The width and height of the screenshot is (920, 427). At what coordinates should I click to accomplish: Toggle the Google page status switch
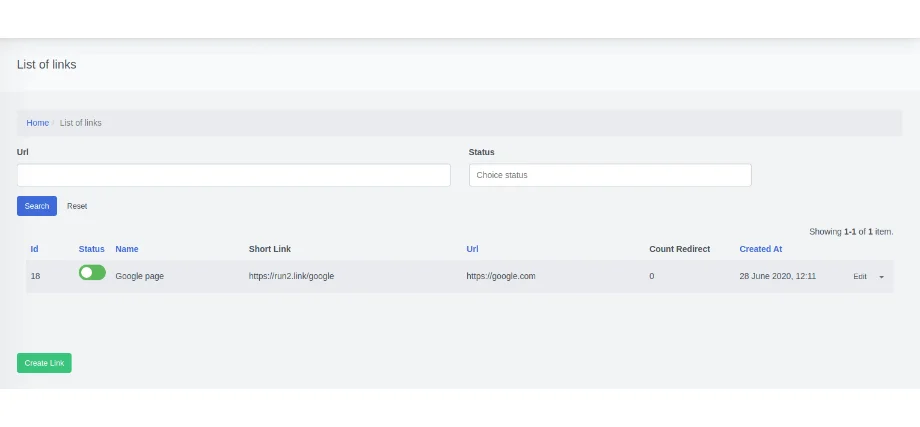[92, 273]
